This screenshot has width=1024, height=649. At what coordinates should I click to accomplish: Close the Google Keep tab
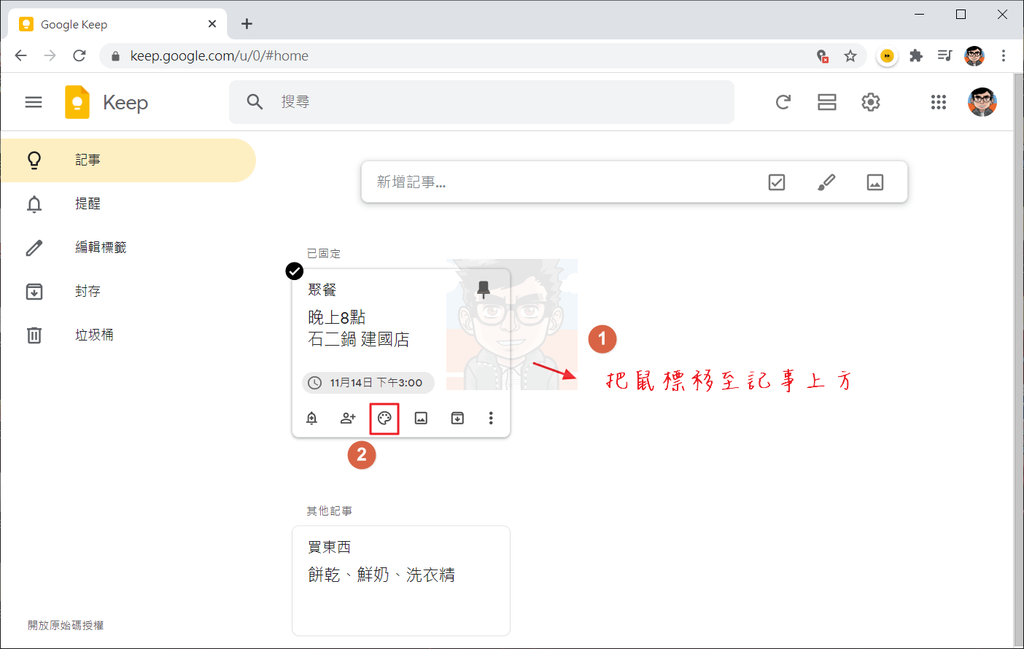212,24
